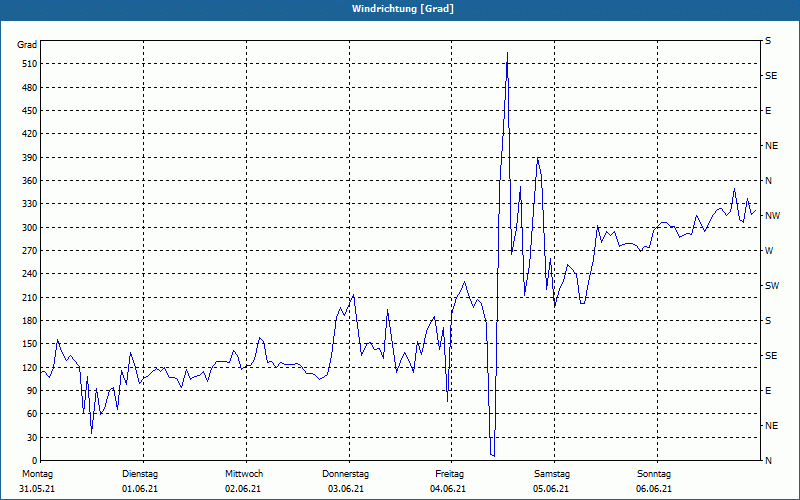Click the 'NE' compass label next to 420
Image resolution: width=800 pixels, height=500 pixels.
tap(771, 146)
